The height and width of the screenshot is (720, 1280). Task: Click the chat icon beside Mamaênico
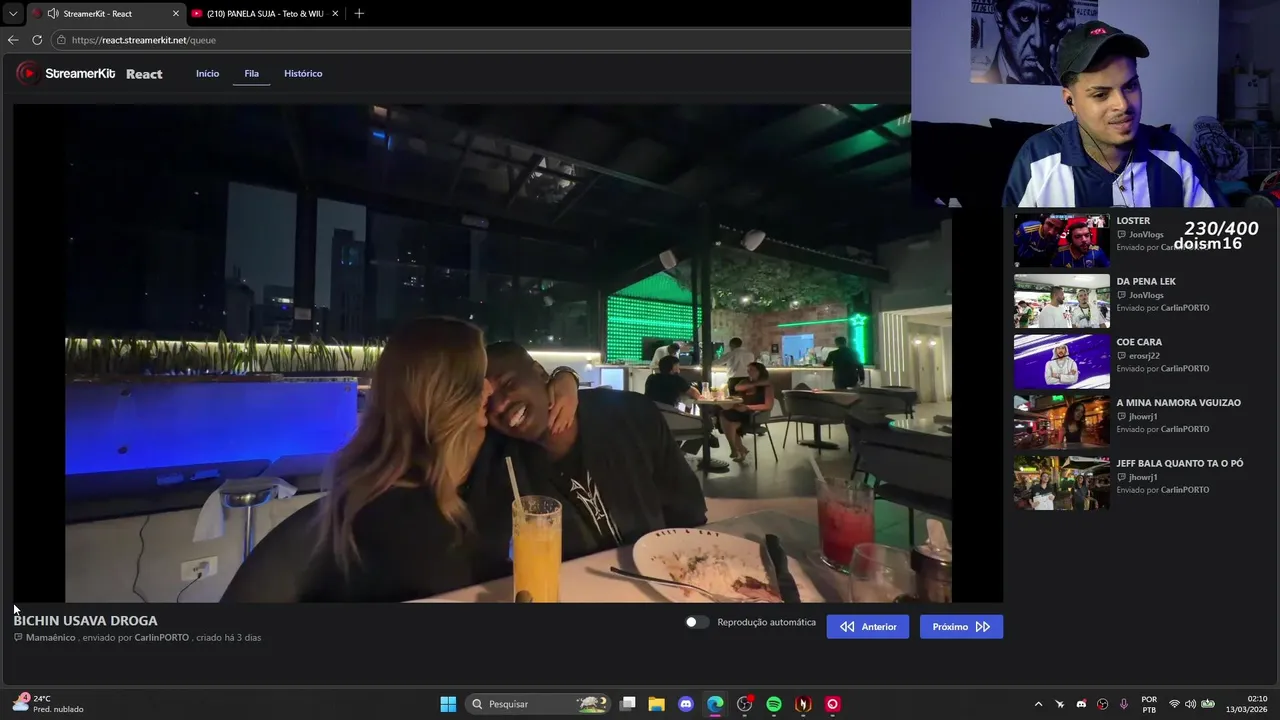(18, 638)
